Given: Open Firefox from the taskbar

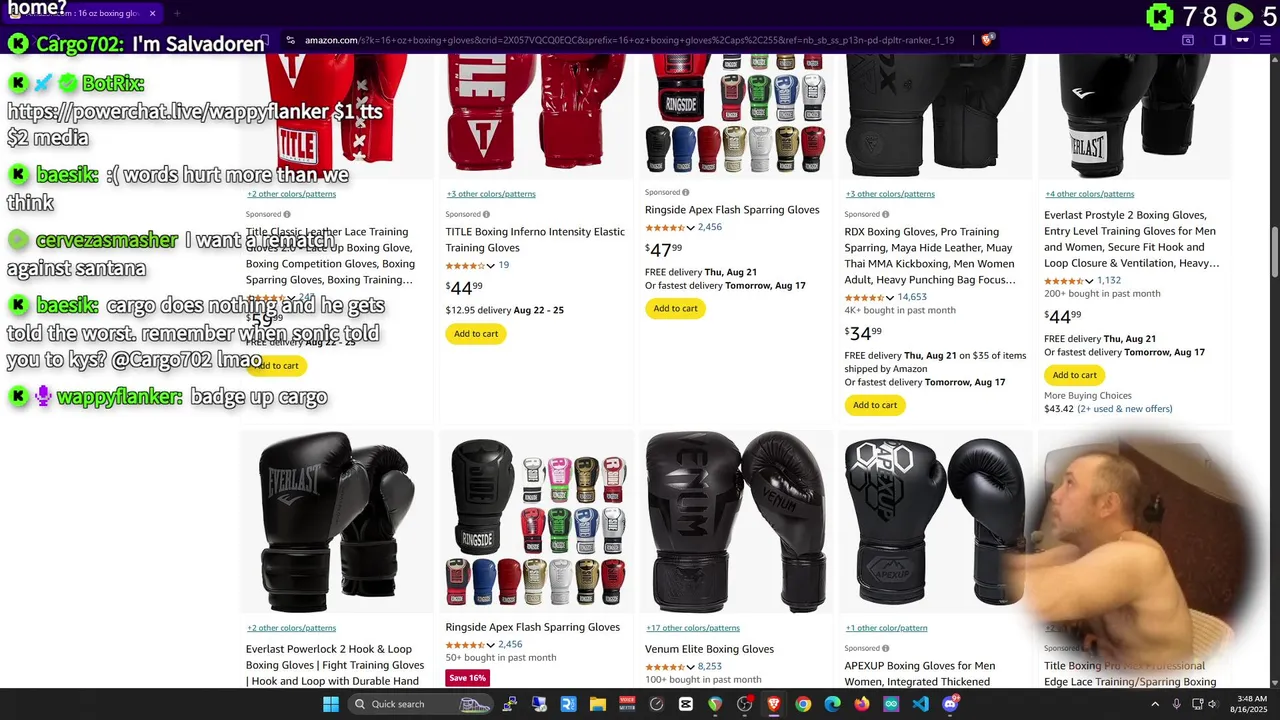Looking at the screenshot, I should [862, 704].
